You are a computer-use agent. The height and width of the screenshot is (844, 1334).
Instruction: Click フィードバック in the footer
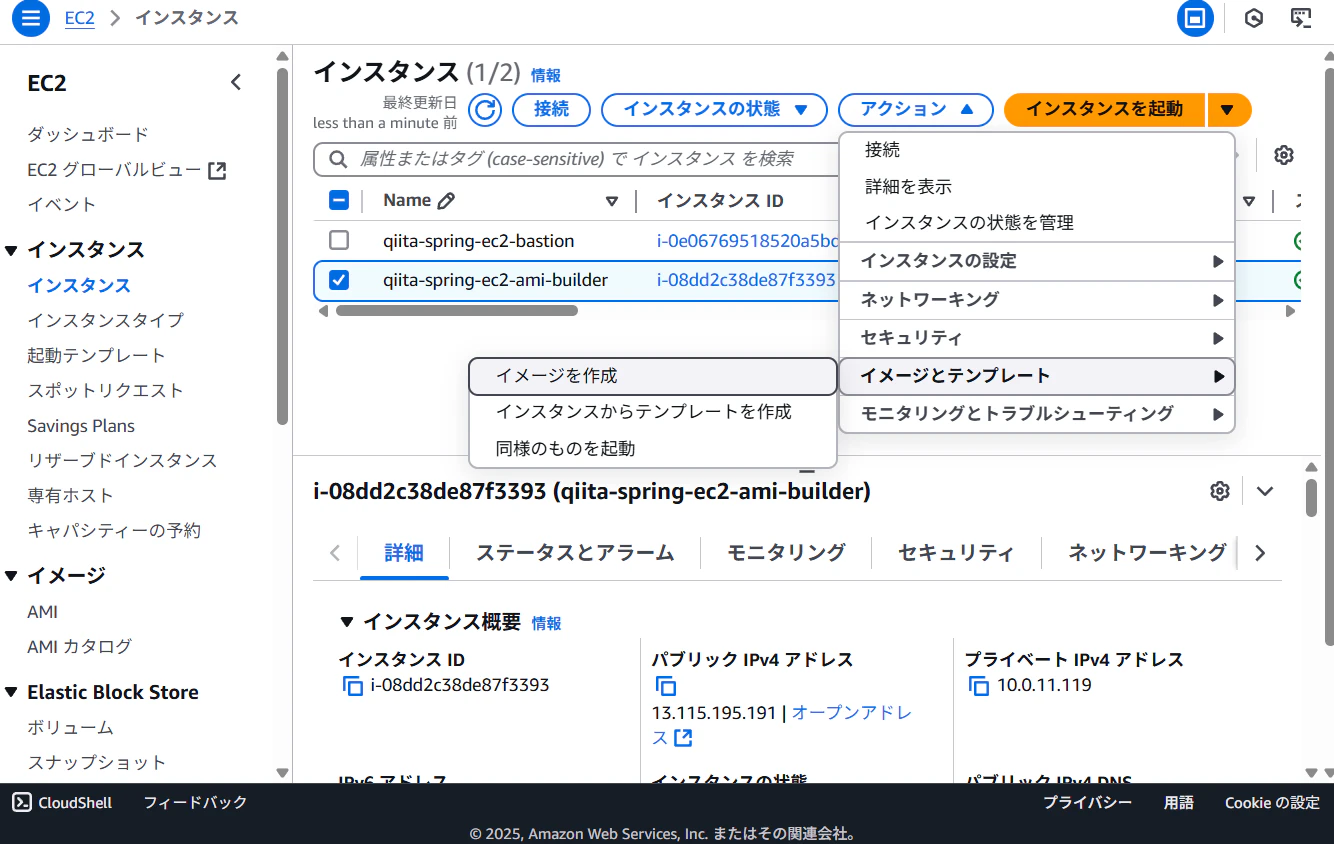click(195, 802)
